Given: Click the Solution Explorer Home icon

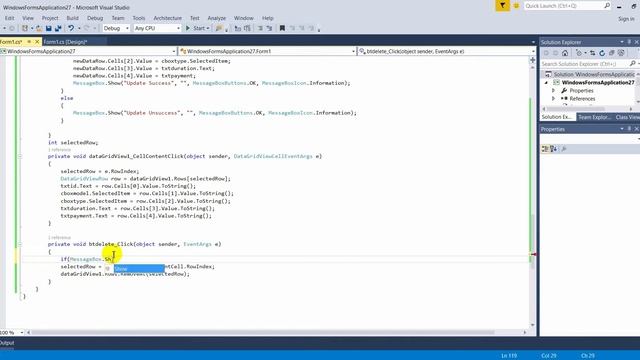Looking at the screenshot, I should 565,53.
